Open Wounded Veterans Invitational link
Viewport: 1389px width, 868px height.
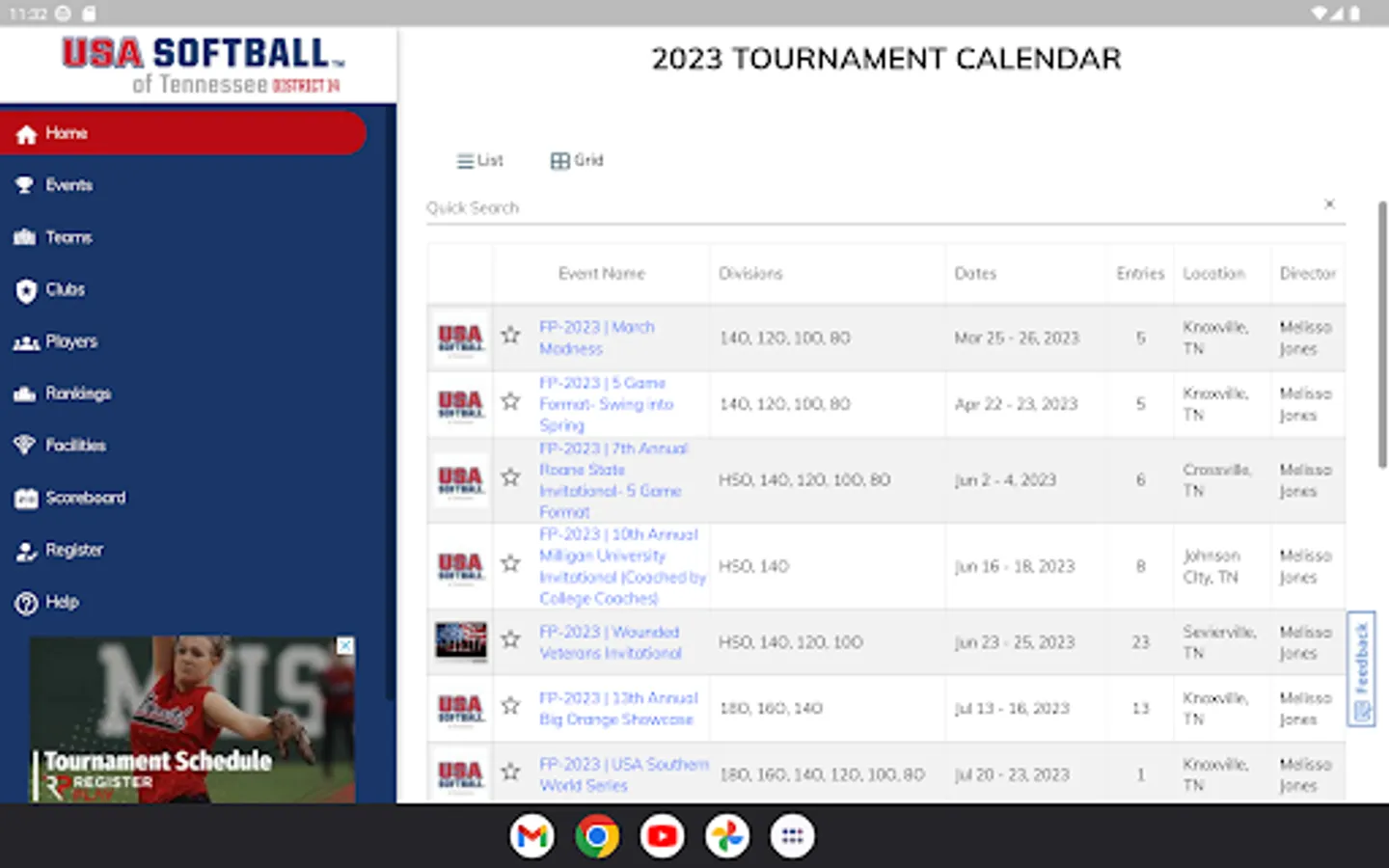(x=610, y=642)
